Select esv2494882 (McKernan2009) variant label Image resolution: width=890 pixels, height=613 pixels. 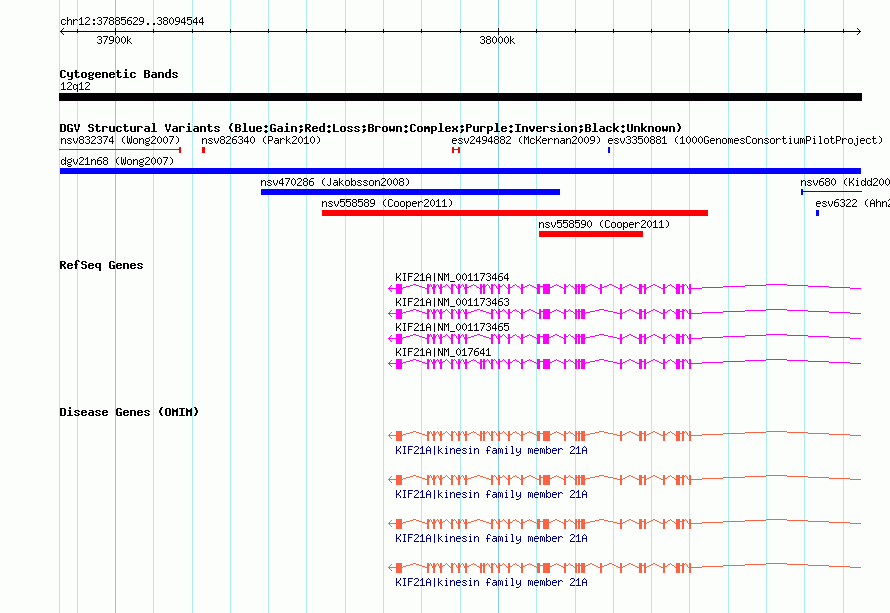pos(526,140)
